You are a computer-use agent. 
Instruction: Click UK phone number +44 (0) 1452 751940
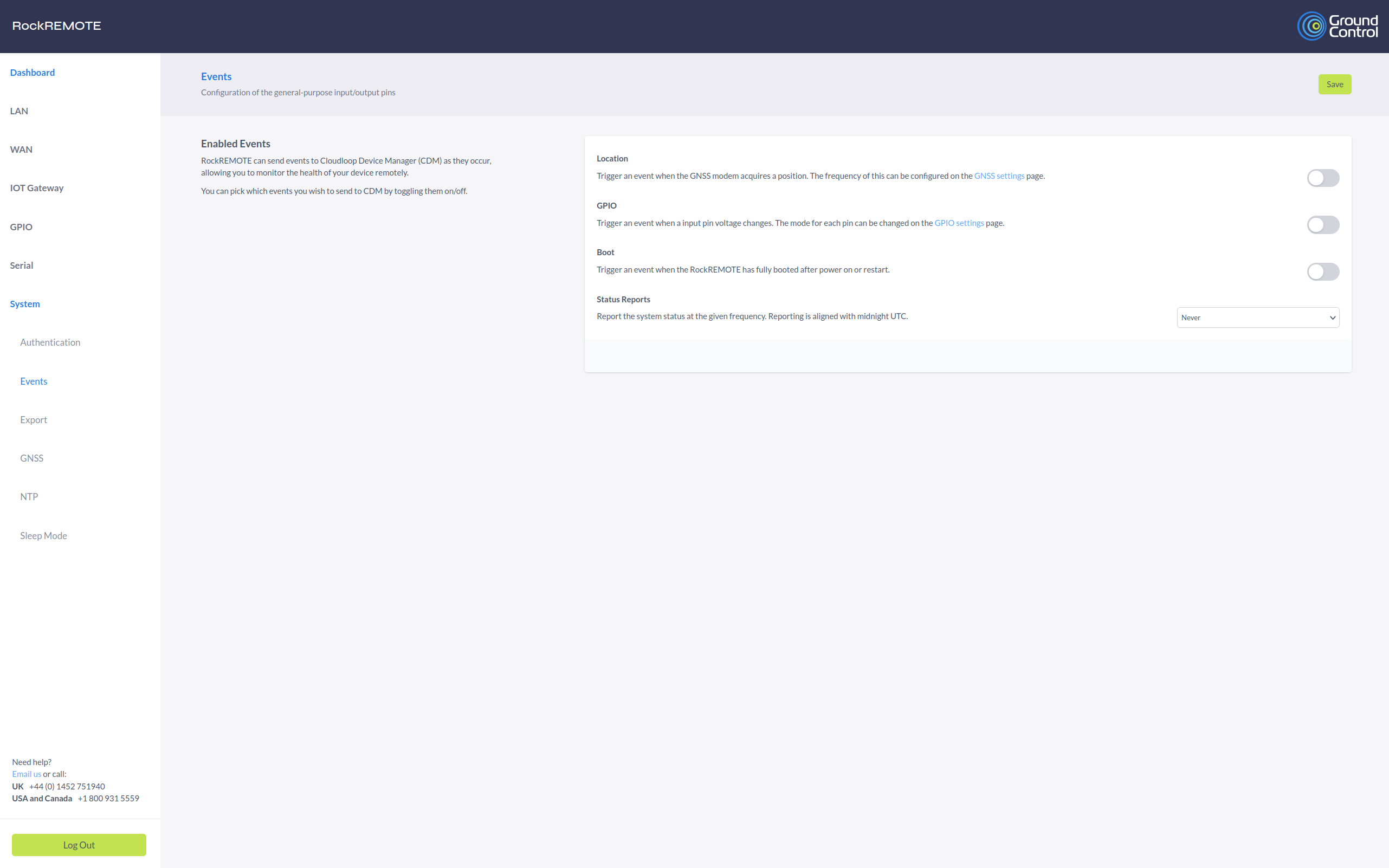tap(67, 787)
